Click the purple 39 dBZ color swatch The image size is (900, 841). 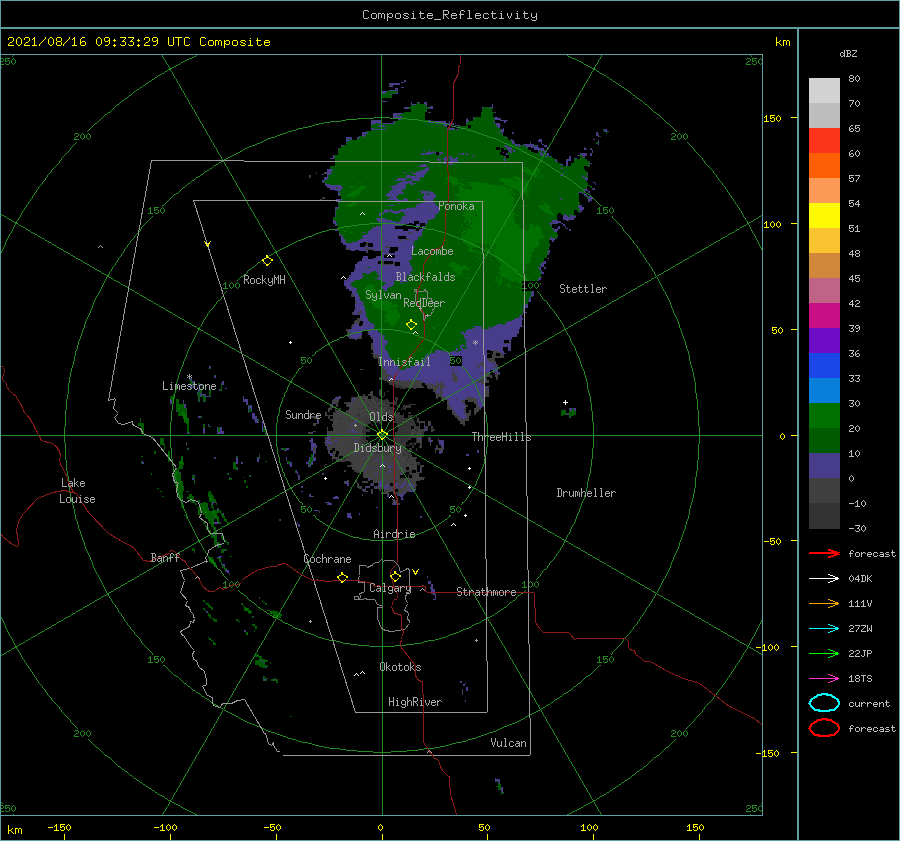pyautogui.click(x=824, y=340)
